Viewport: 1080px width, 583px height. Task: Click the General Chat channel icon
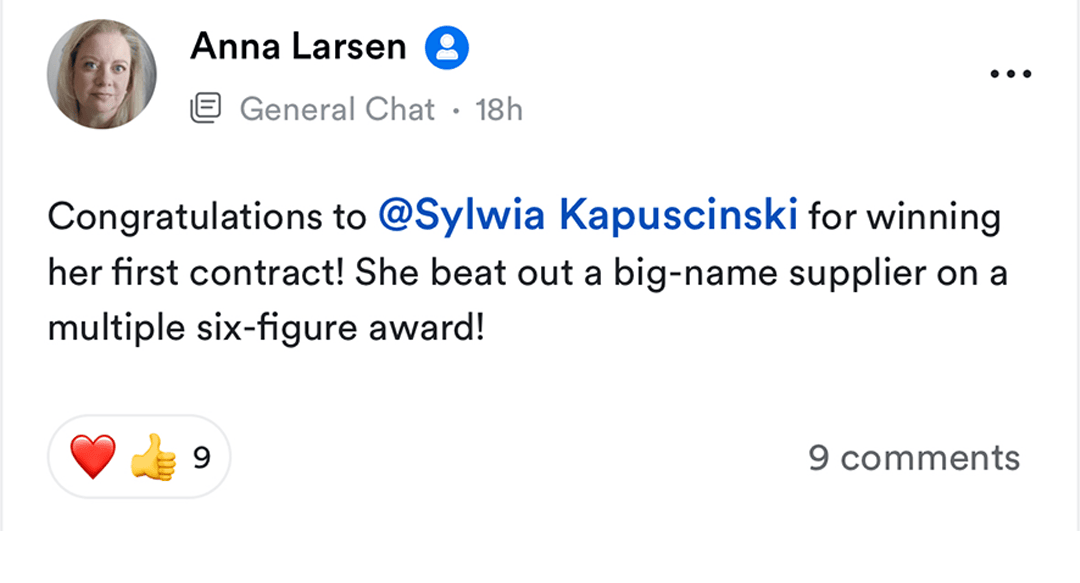(x=206, y=109)
